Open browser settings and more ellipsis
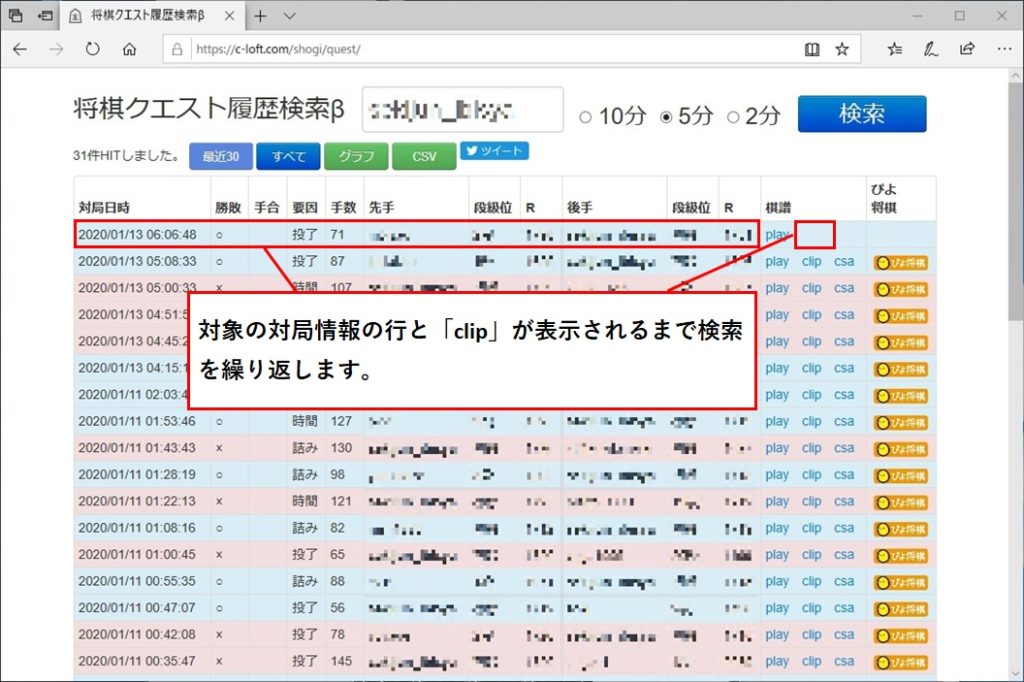 click(x=1004, y=49)
